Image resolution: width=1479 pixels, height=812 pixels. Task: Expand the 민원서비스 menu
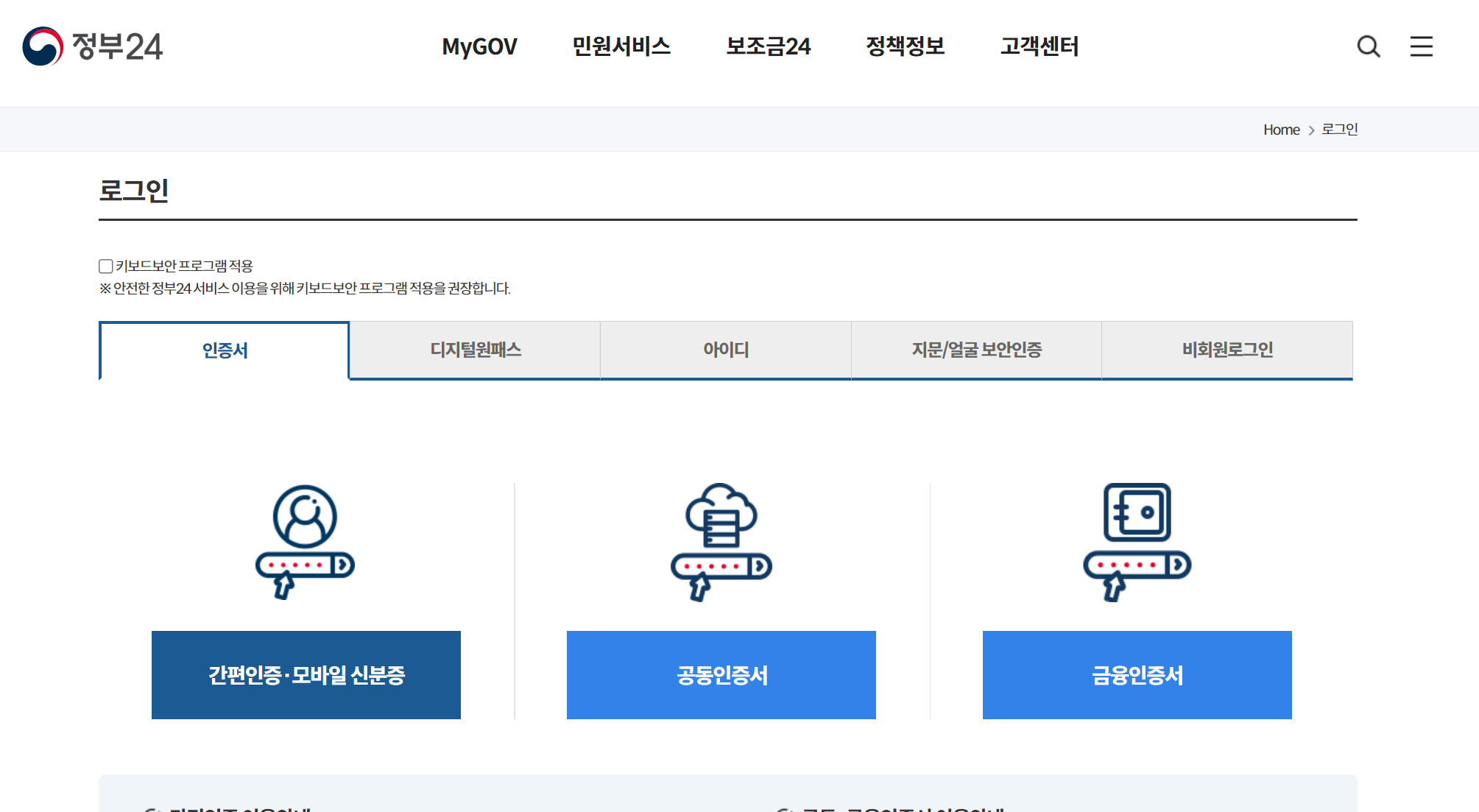click(x=621, y=46)
